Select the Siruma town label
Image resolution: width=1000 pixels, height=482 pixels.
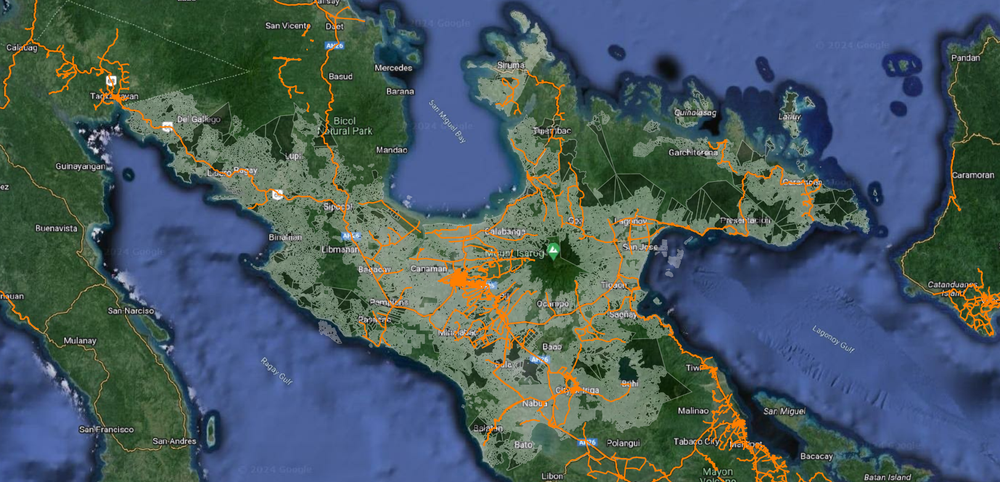[512, 64]
